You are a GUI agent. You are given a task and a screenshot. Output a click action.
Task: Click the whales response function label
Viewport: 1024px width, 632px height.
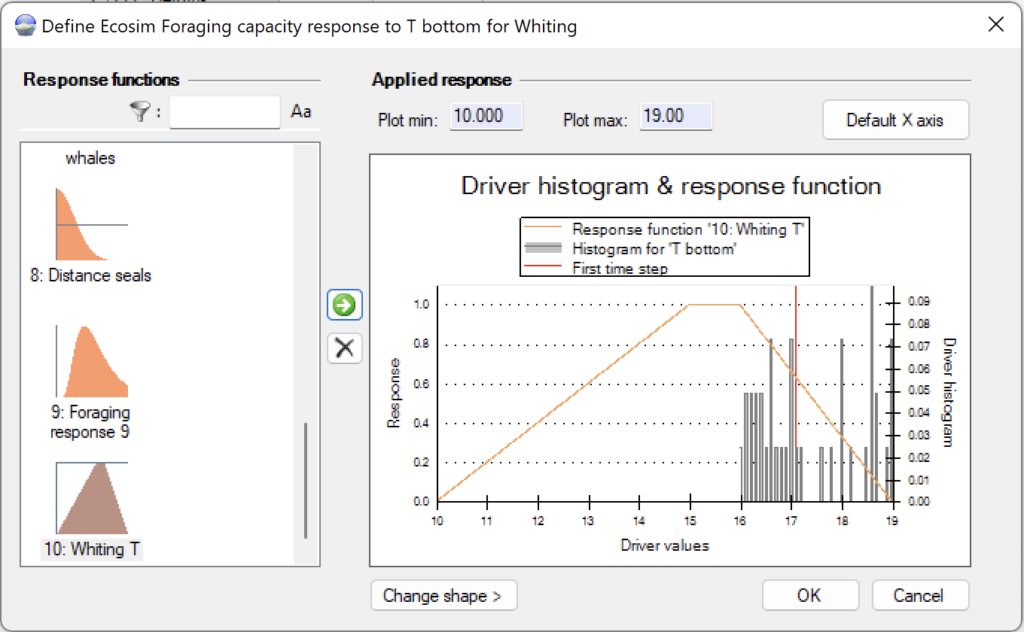[91, 158]
